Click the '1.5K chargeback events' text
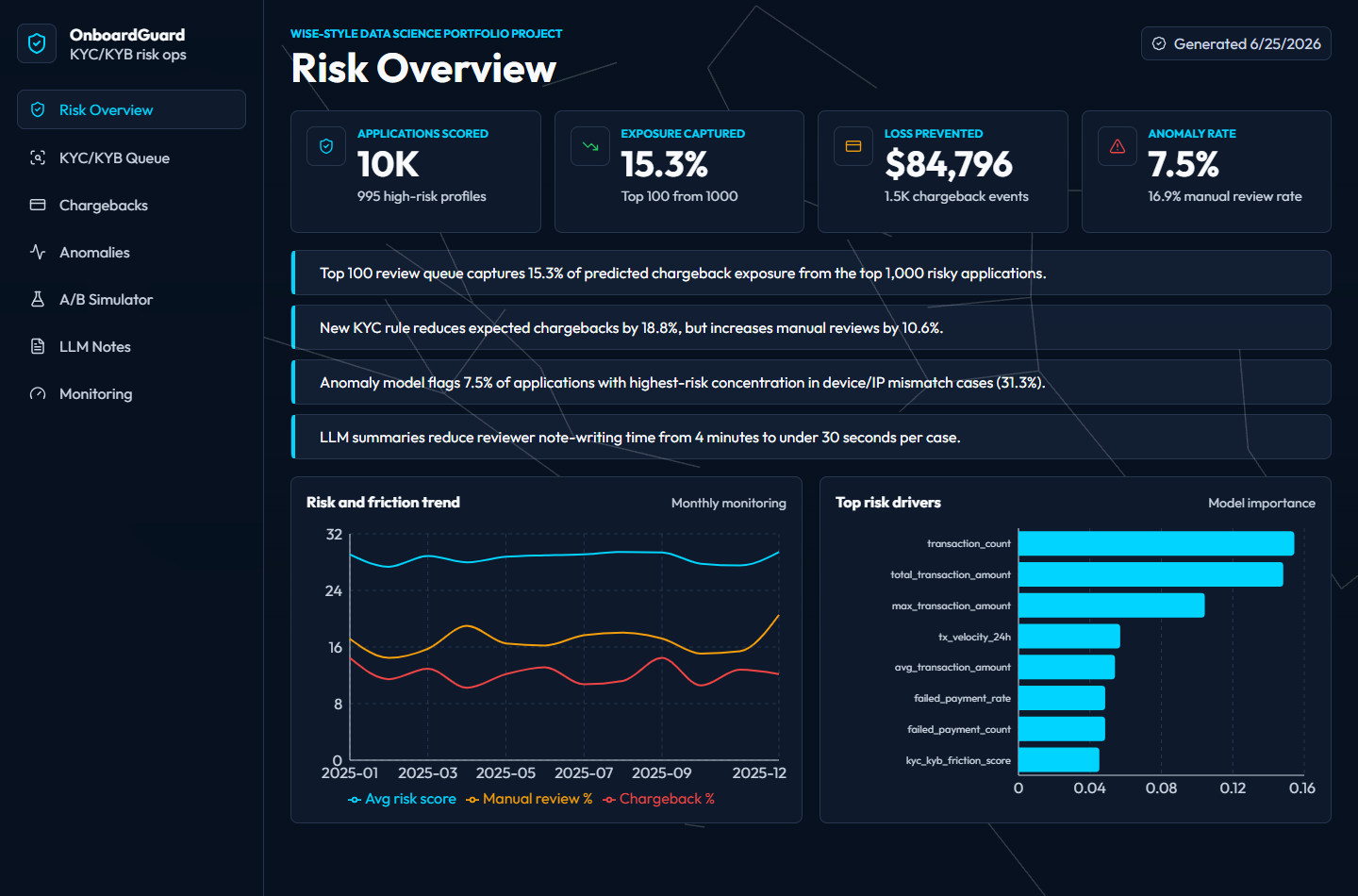The height and width of the screenshot is (896, 1358). click(956, 196)
